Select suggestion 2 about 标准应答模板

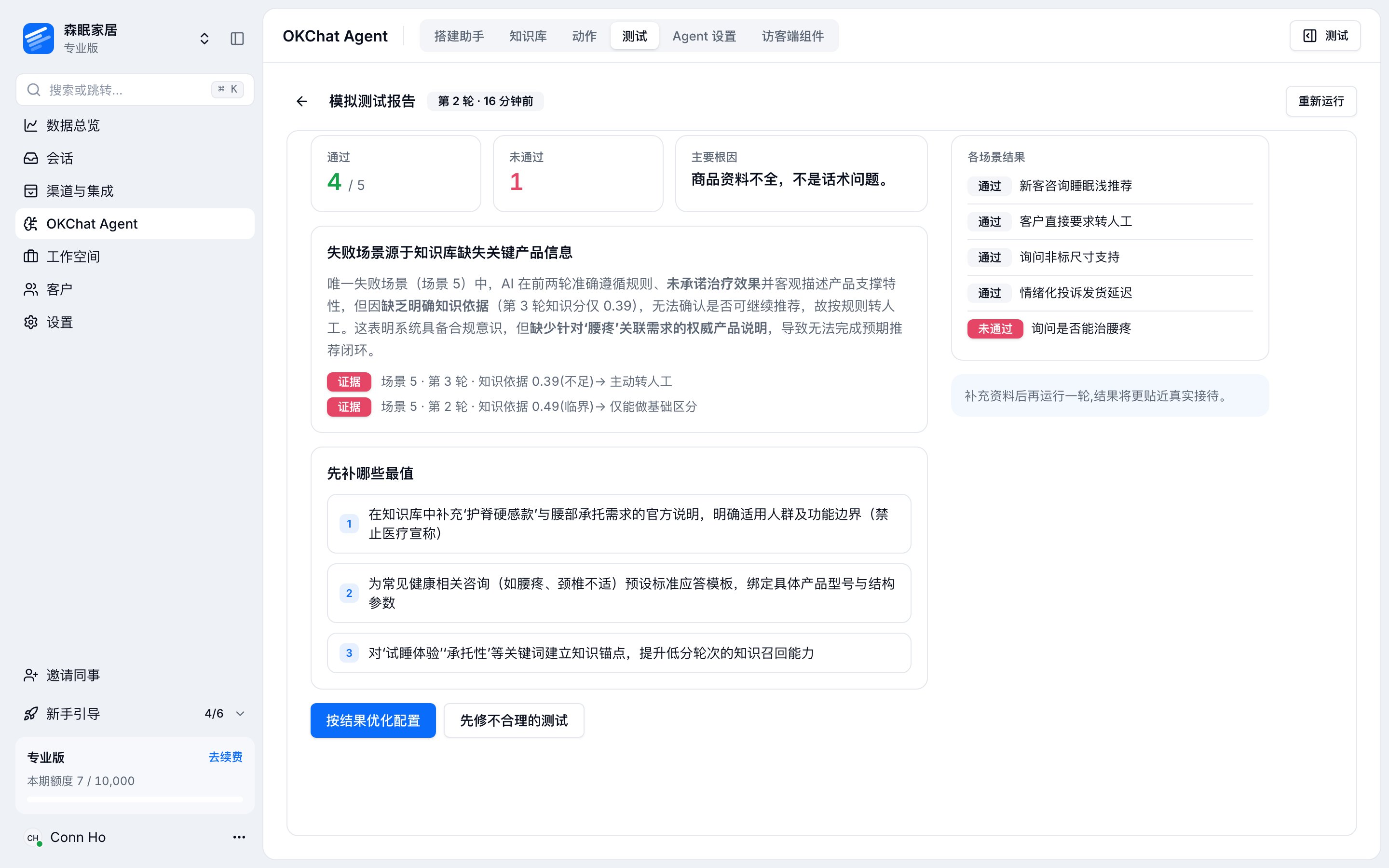(619, 593)
